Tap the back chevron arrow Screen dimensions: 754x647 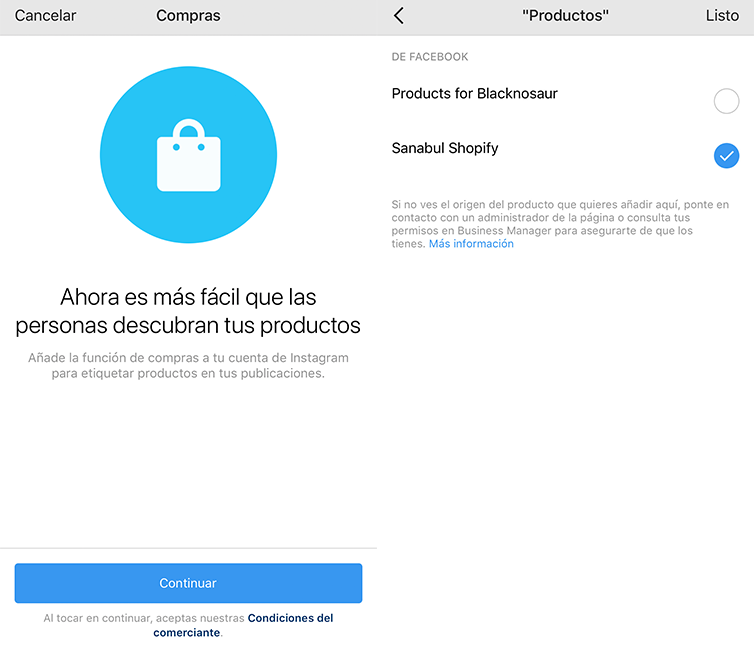pyautogui.click(x=399, y=15)
